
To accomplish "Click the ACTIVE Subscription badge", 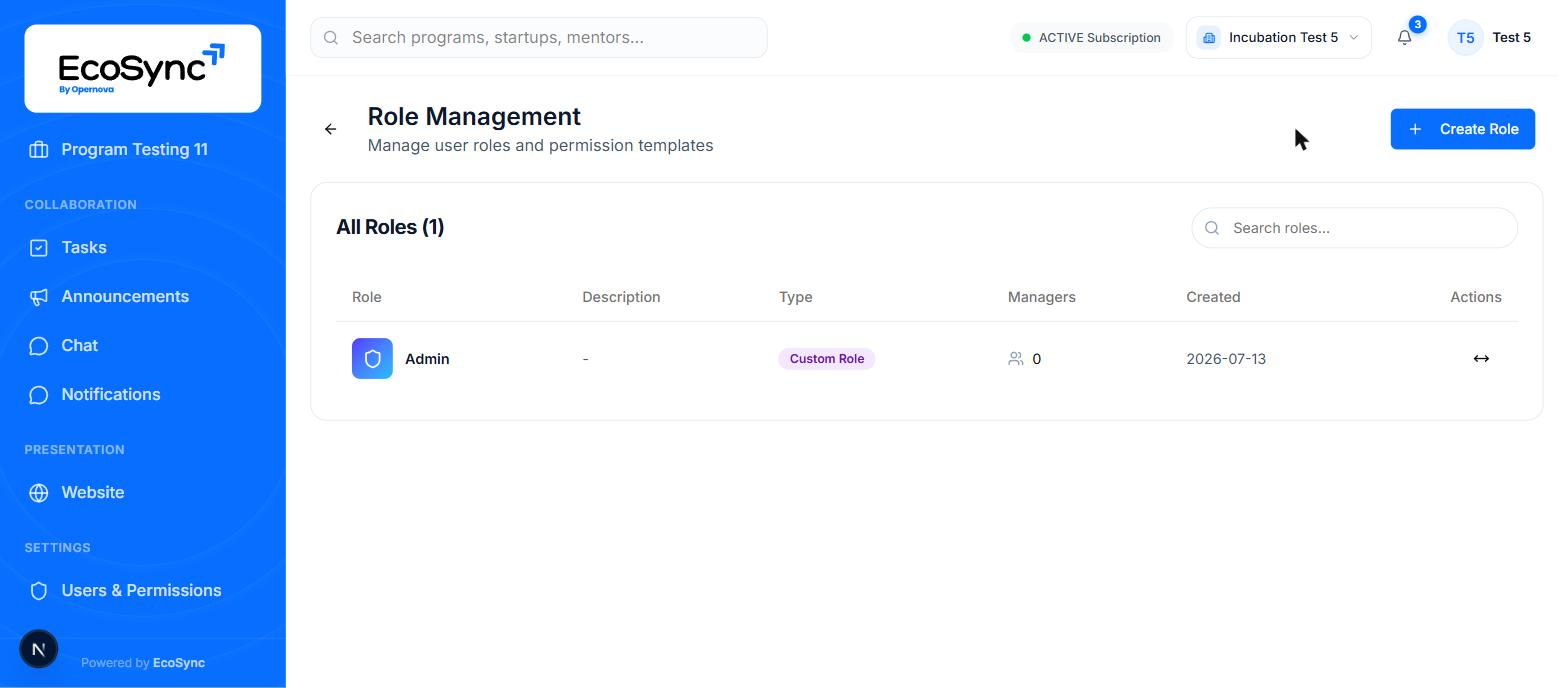I will pyautogui.click(x=1091, y=38).
